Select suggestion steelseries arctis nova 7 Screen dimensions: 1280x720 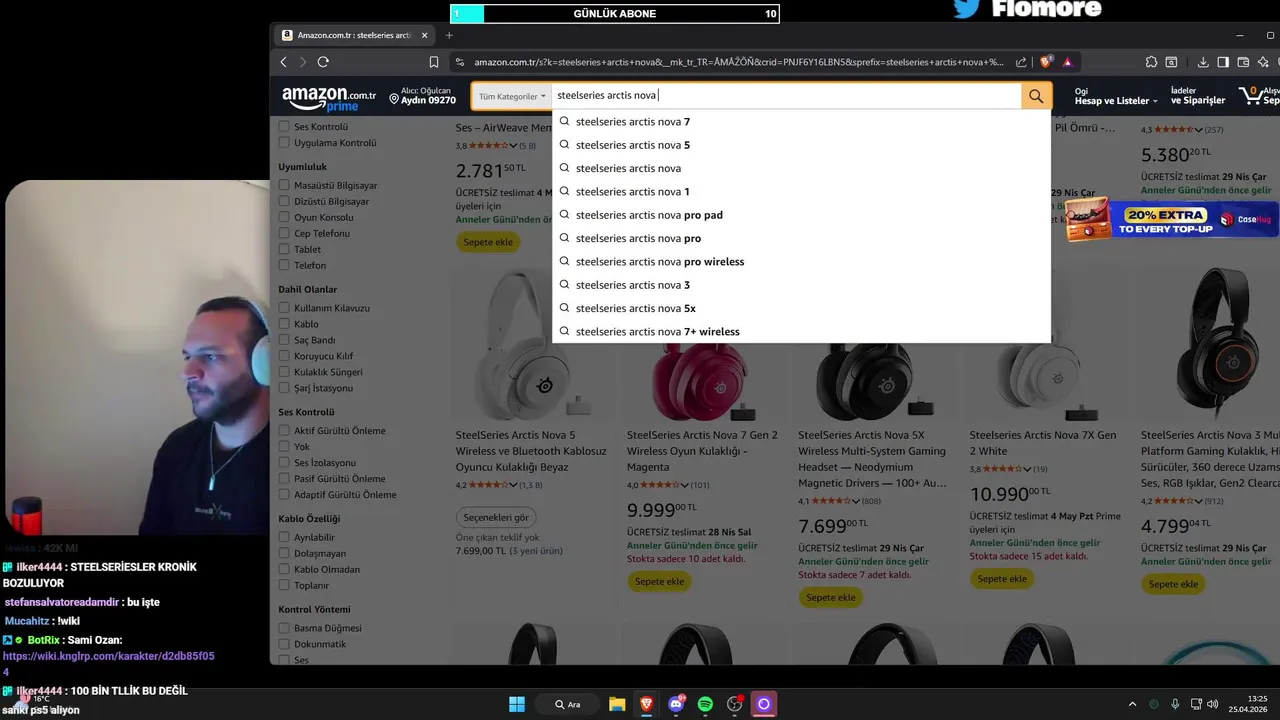point(801,122)
